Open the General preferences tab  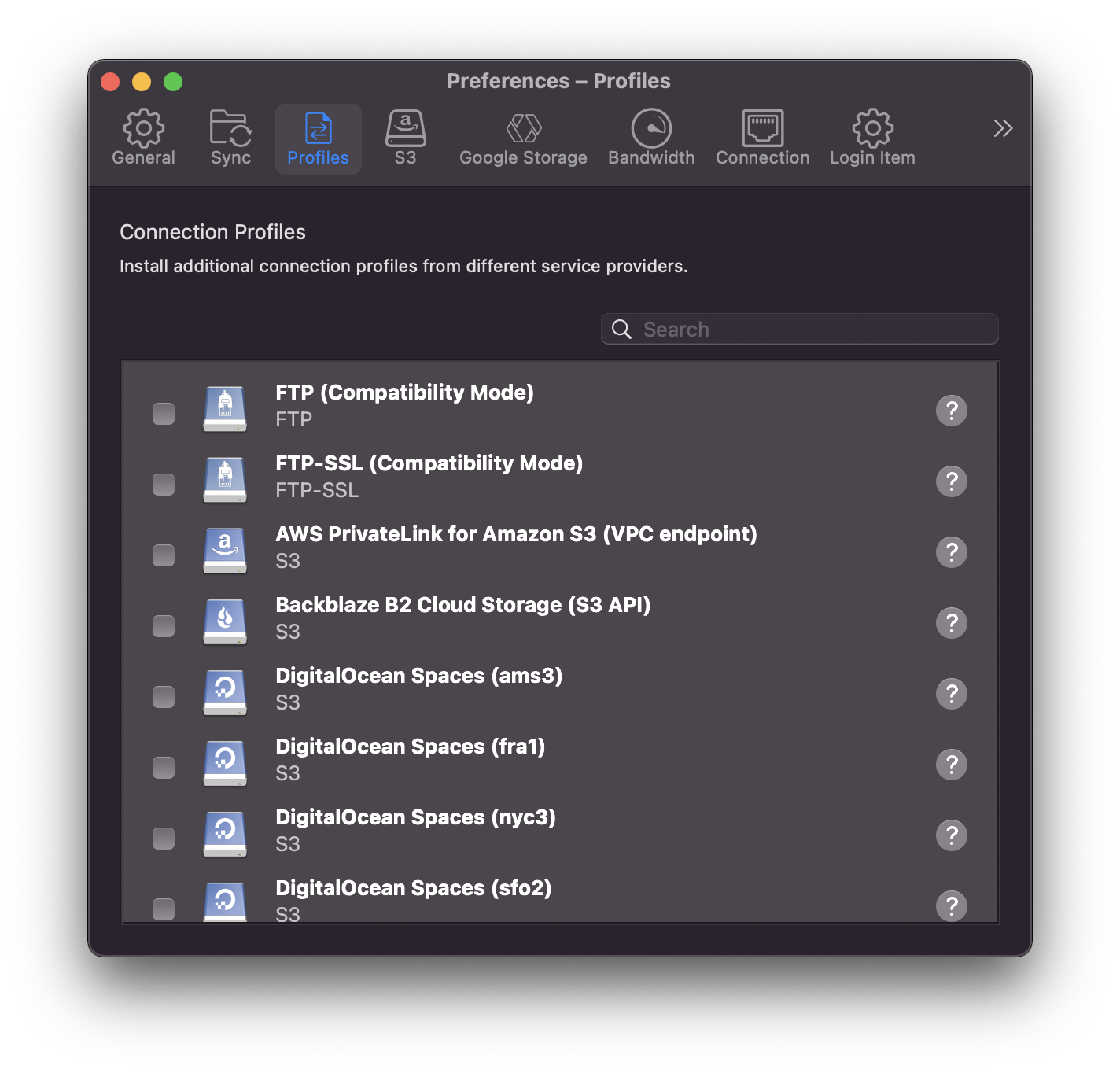point(143,138)
